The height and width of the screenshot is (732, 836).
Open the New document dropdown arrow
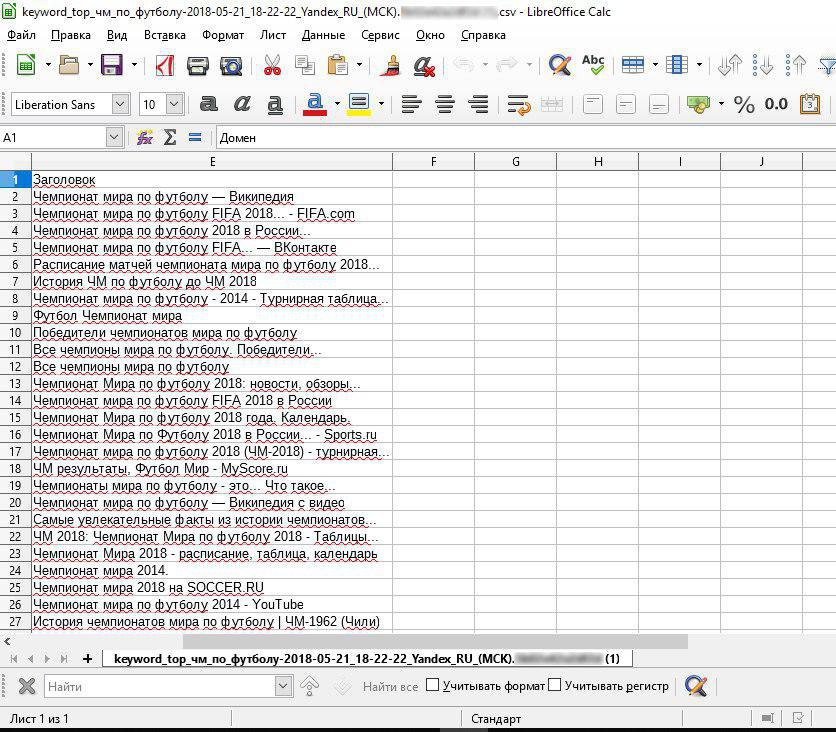click(48, 65)
